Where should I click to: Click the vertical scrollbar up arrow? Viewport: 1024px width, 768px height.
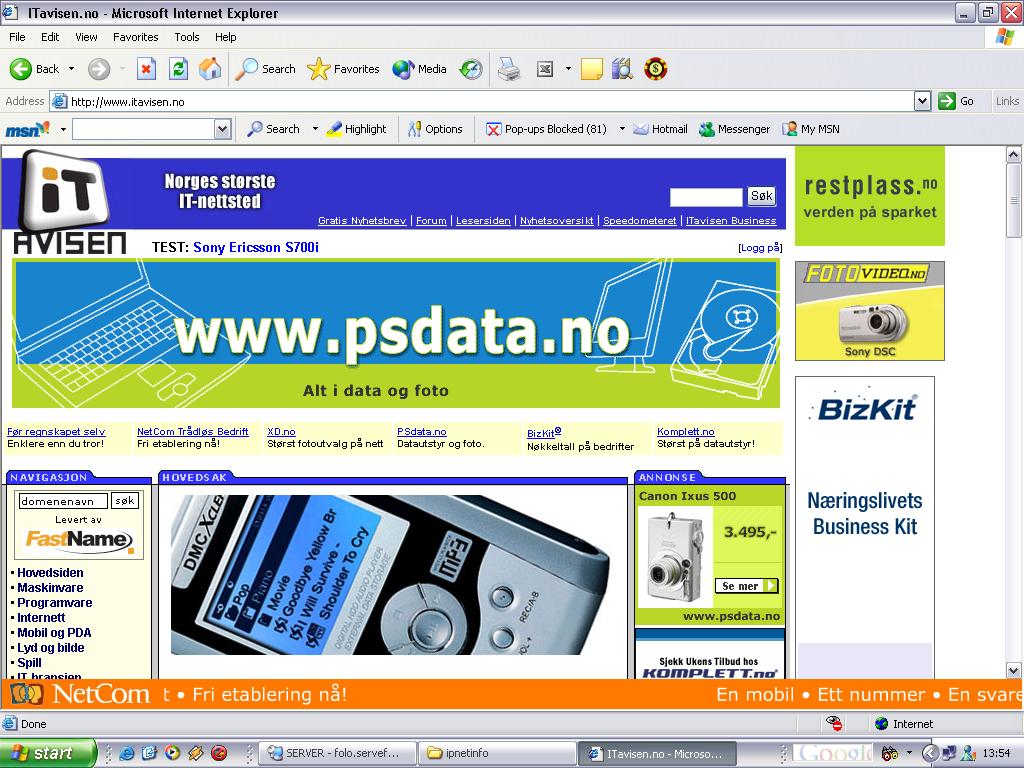[1014, 155]
